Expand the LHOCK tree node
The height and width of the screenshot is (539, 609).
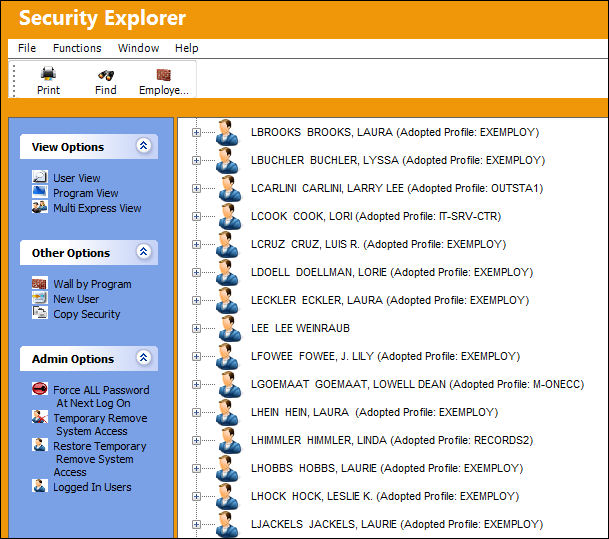pos(197,496)
